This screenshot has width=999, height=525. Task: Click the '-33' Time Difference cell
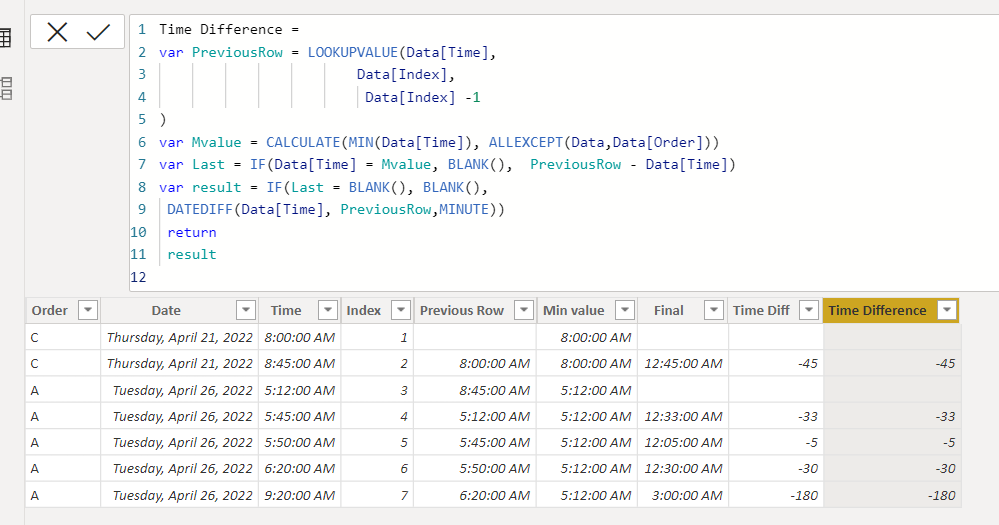click(892, 416)
